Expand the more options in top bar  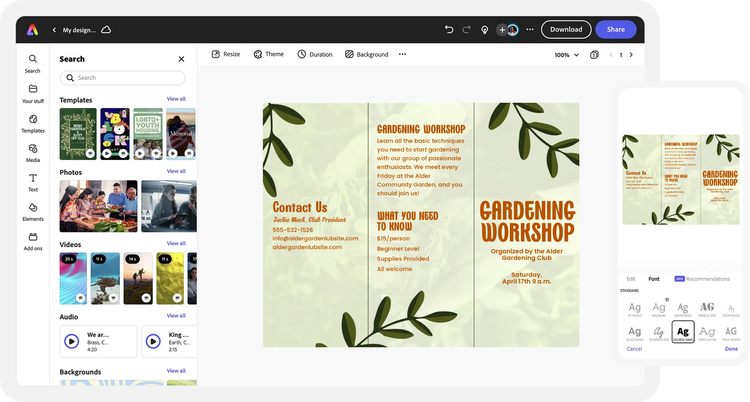(x=530, y=30)
